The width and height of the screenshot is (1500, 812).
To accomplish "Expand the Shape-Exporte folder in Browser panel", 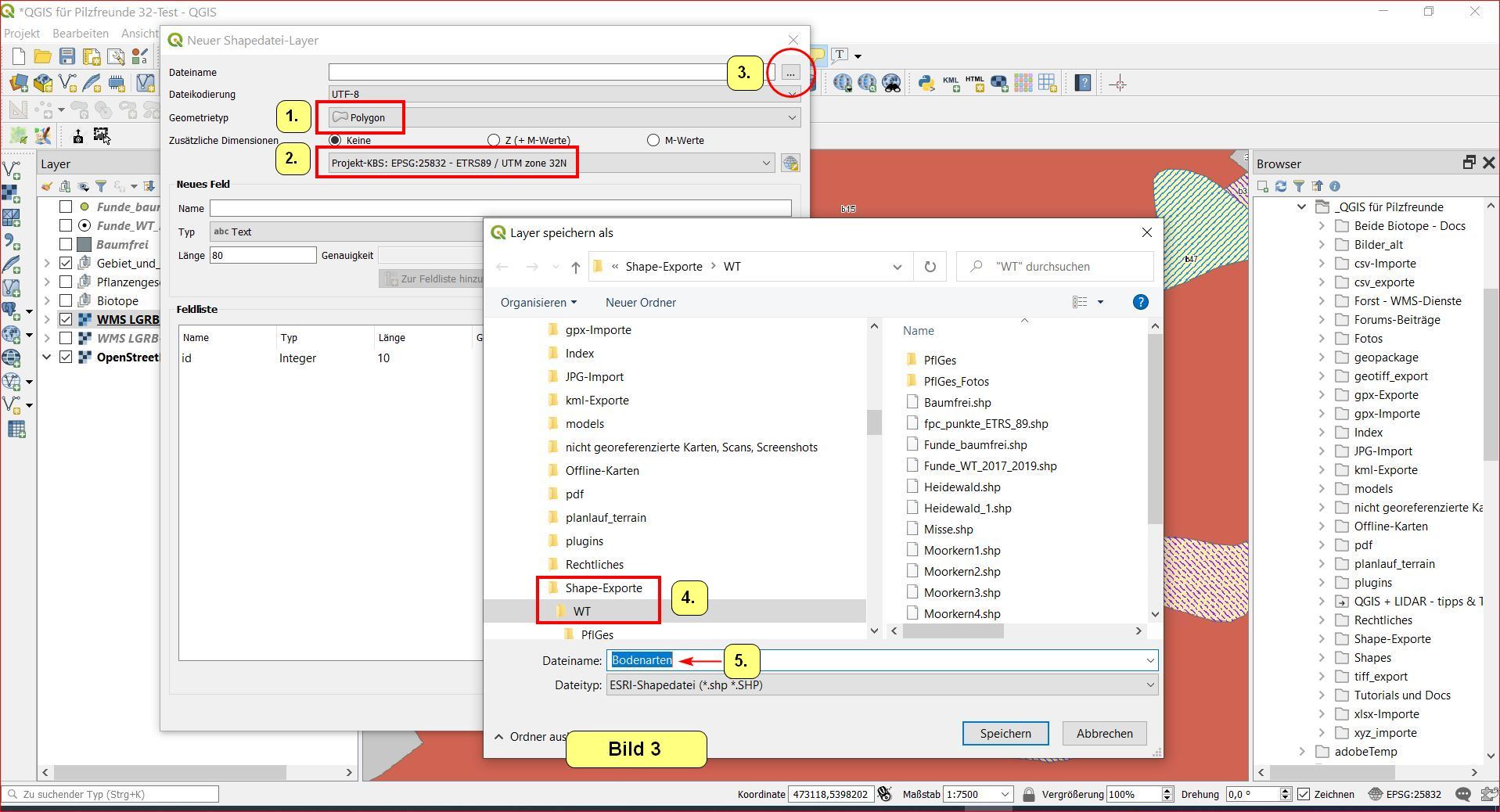I will [x=1322, y=639].
